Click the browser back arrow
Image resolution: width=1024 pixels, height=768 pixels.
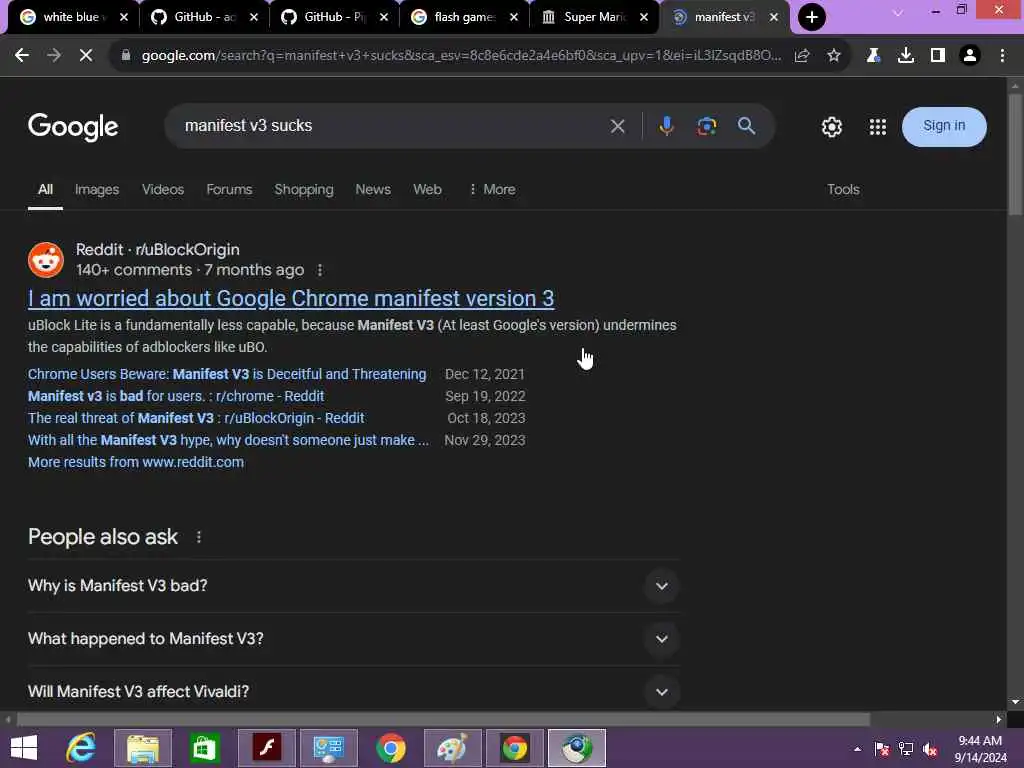(22, 56)
